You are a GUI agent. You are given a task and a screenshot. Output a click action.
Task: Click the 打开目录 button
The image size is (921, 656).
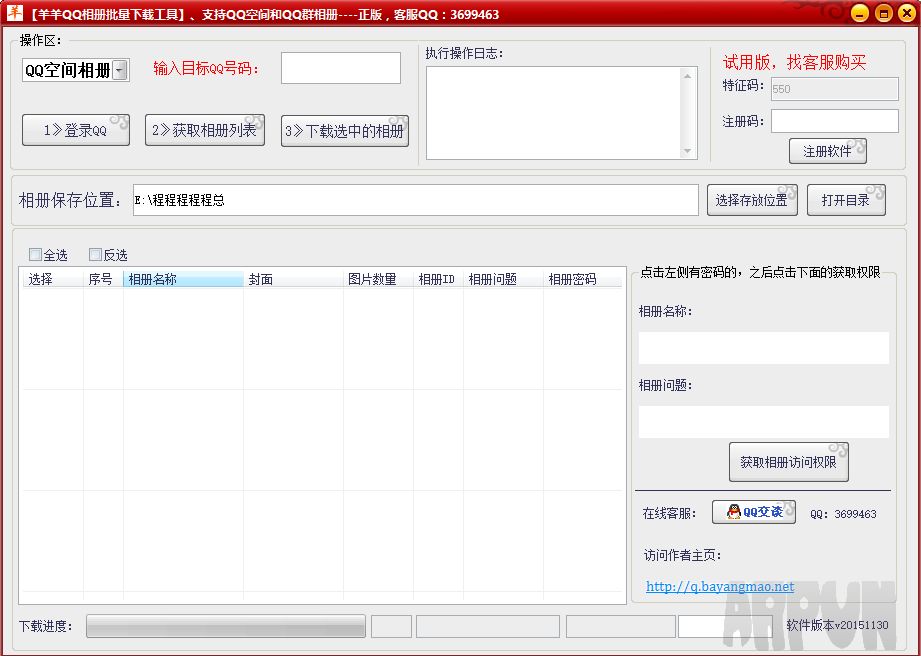click(x=846, y=200)
